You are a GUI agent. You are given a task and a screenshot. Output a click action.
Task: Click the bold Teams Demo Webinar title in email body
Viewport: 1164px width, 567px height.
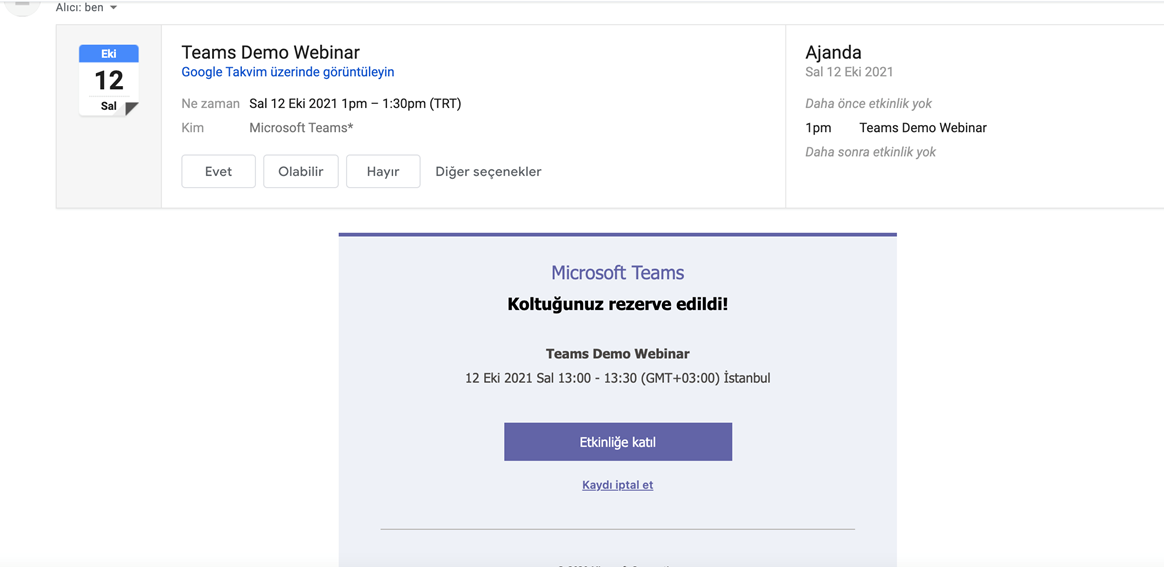point(618,354)
